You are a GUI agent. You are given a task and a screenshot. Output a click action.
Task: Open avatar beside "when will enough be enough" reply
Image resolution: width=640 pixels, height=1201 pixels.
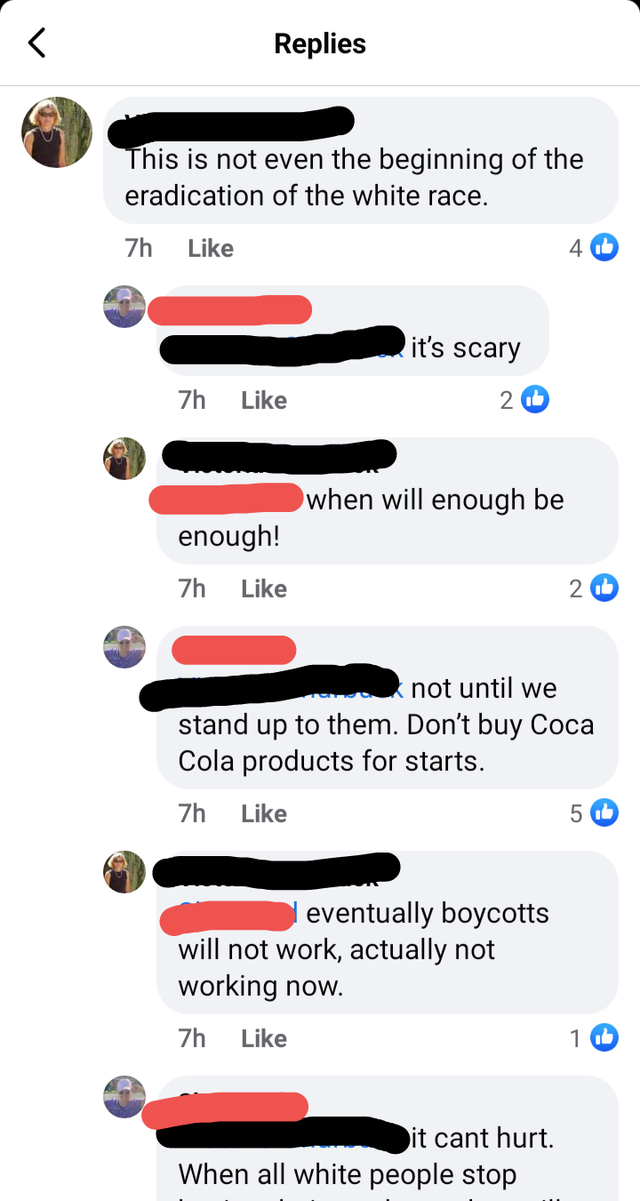[x=125, y=458]
